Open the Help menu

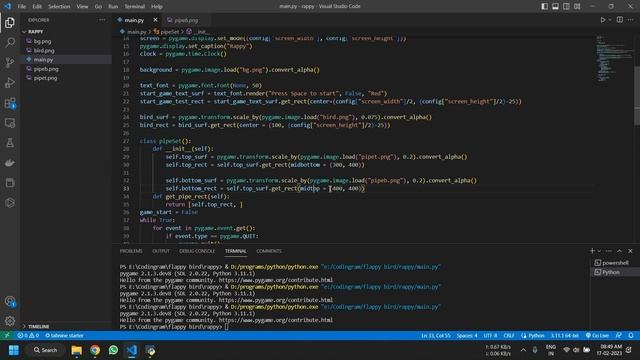[x=157, y=7]
